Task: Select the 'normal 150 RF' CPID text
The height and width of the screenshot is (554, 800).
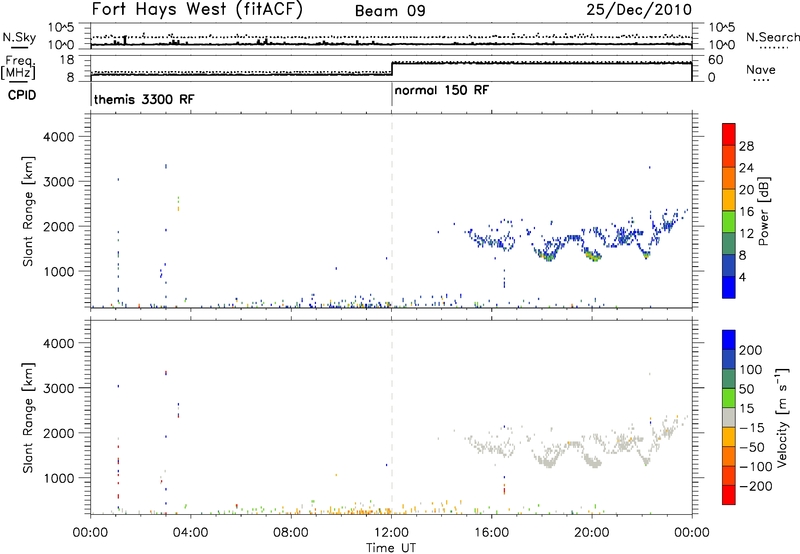Action: (441, 90)
